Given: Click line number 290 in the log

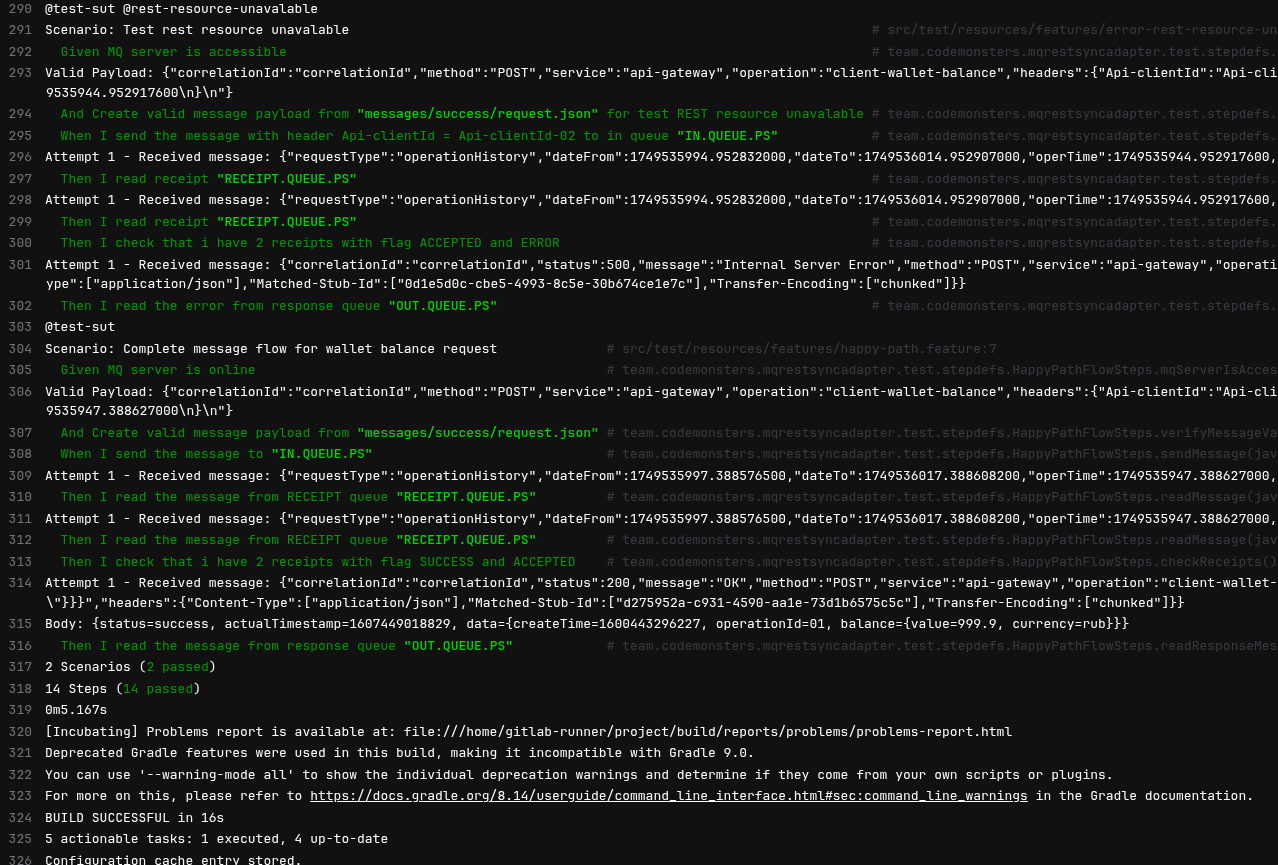Looking at the screenshot, I should click(20, 9).
